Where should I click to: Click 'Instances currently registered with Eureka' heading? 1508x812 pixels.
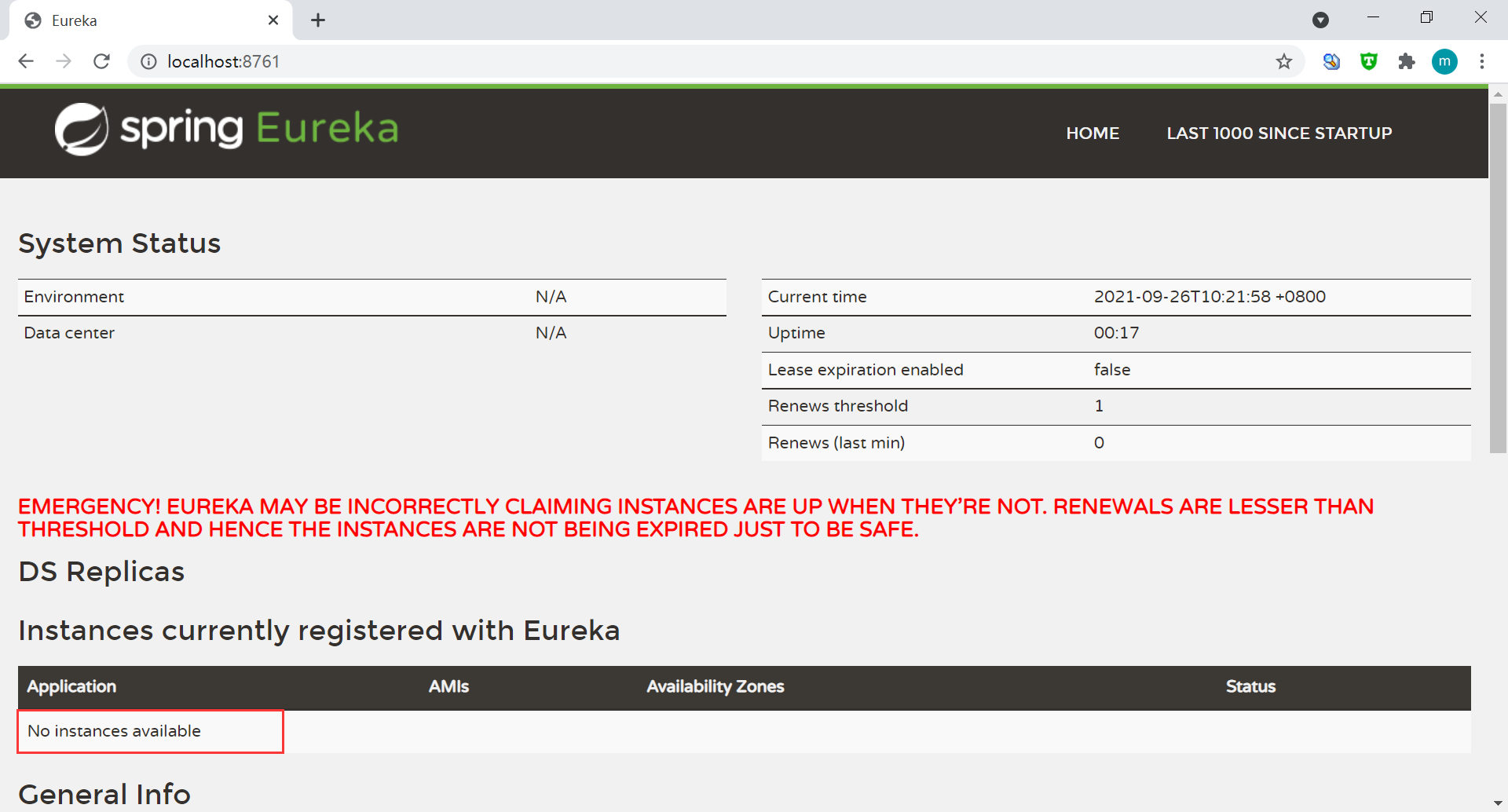click(319, 631)
